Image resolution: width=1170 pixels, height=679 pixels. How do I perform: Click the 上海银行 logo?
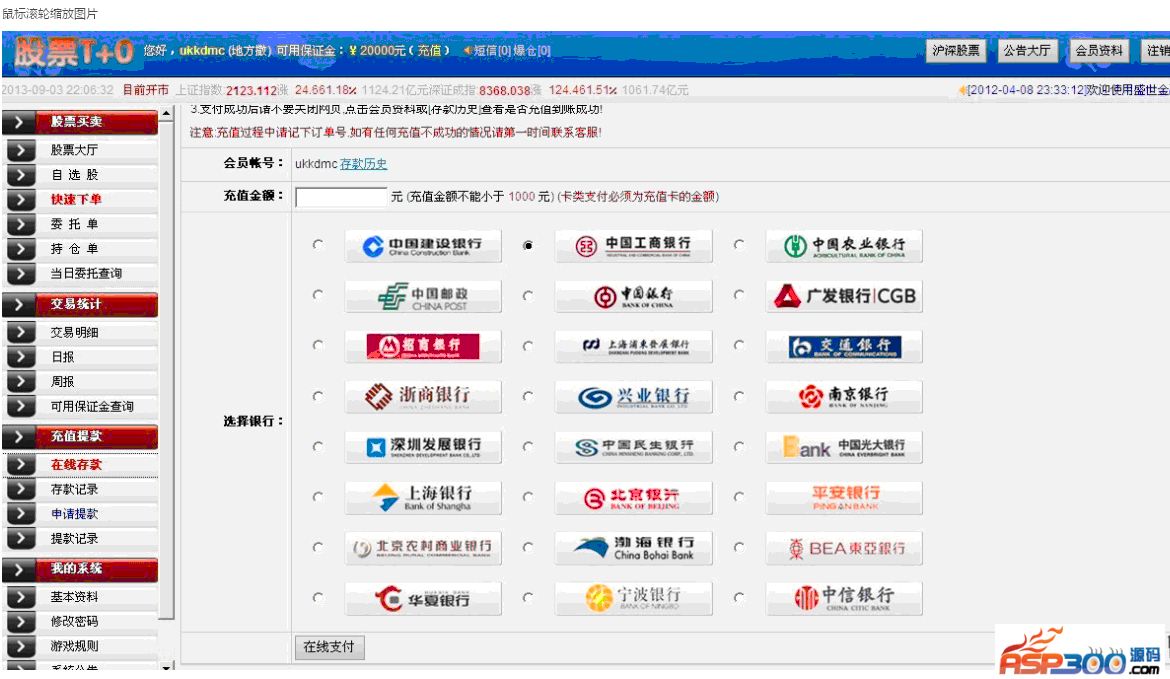coord(423,498)
